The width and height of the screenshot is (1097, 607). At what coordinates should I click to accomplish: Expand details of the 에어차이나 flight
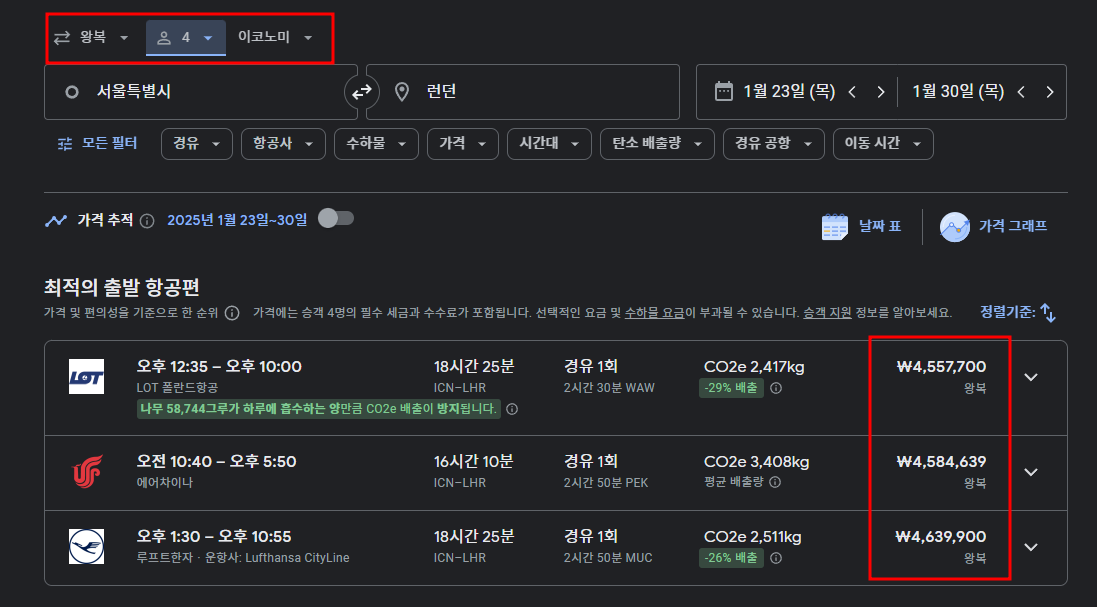point(1031,471)
